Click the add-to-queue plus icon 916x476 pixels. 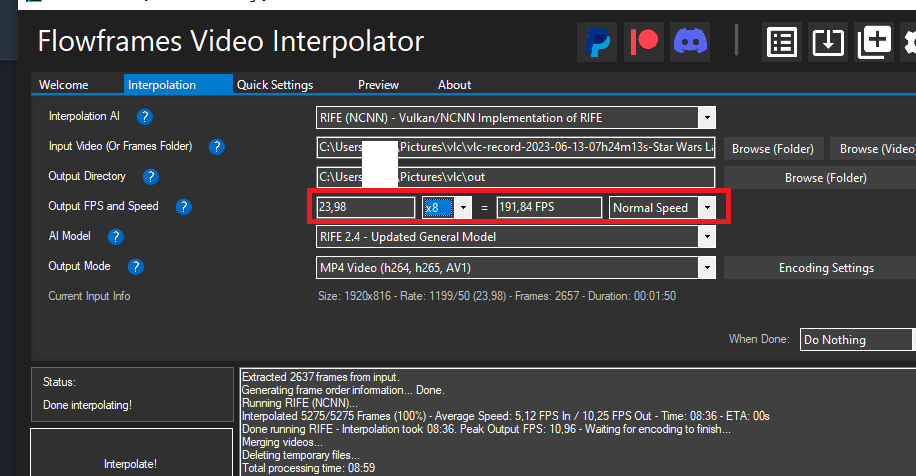[874, 42]
